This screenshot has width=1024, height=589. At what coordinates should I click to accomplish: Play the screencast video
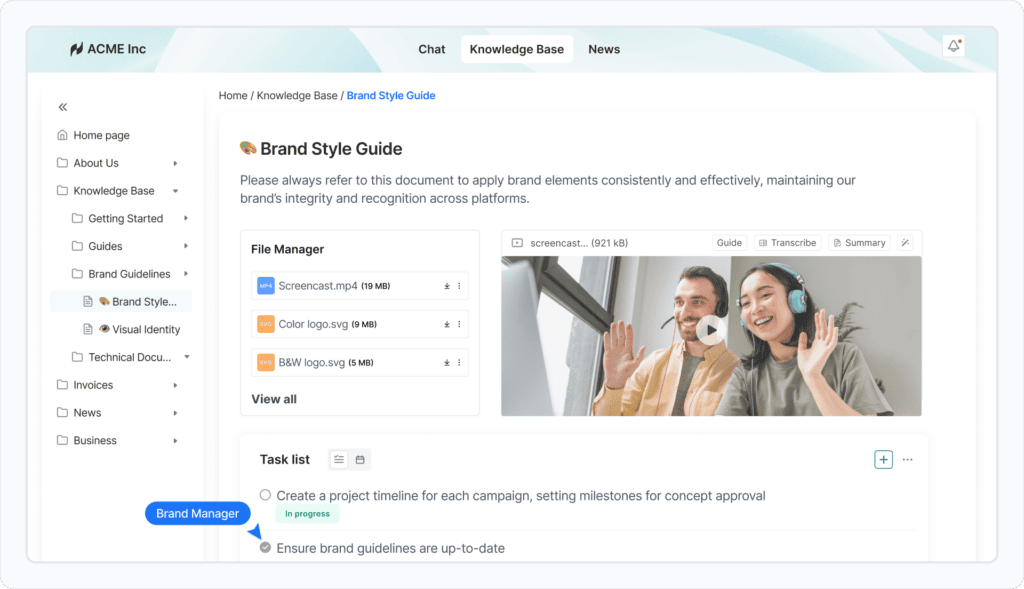tap(711, 330)
